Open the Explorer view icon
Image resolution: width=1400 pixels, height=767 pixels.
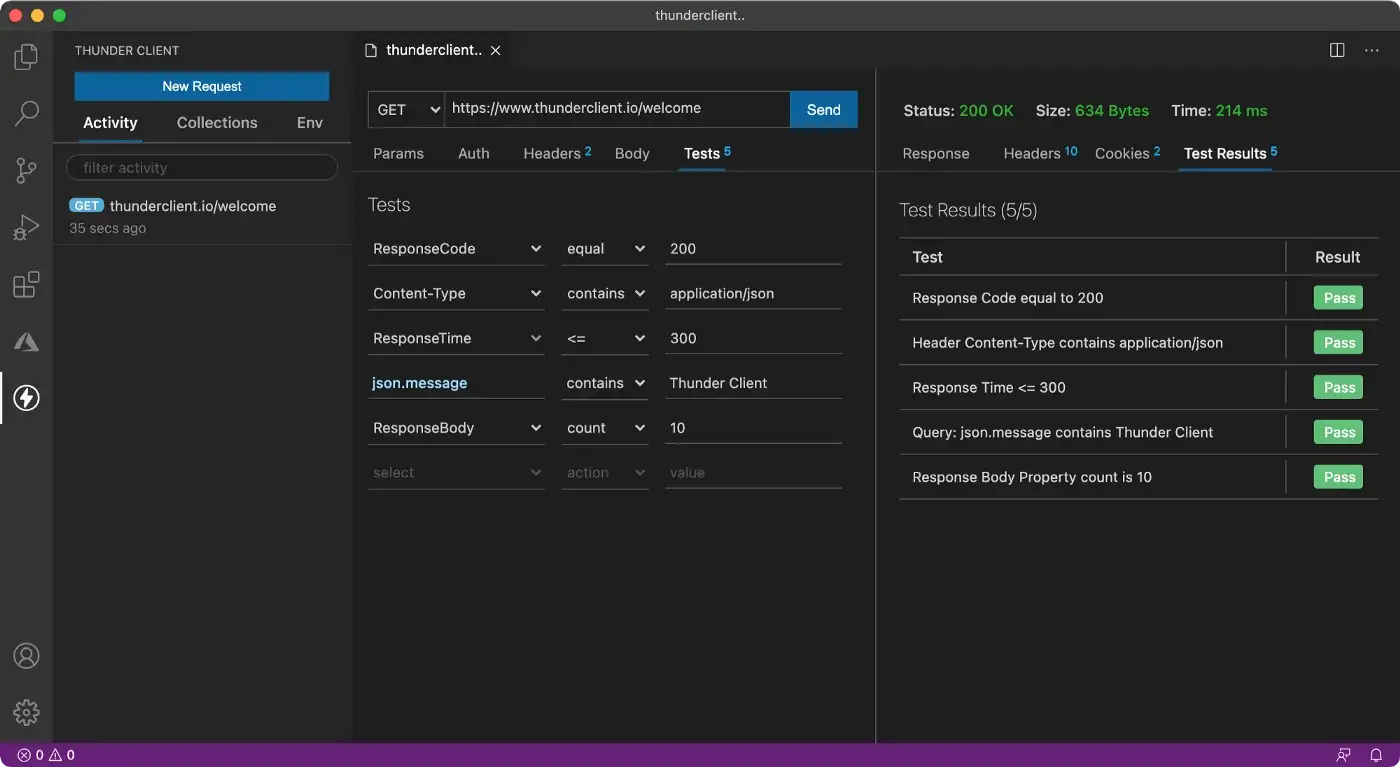26,56
